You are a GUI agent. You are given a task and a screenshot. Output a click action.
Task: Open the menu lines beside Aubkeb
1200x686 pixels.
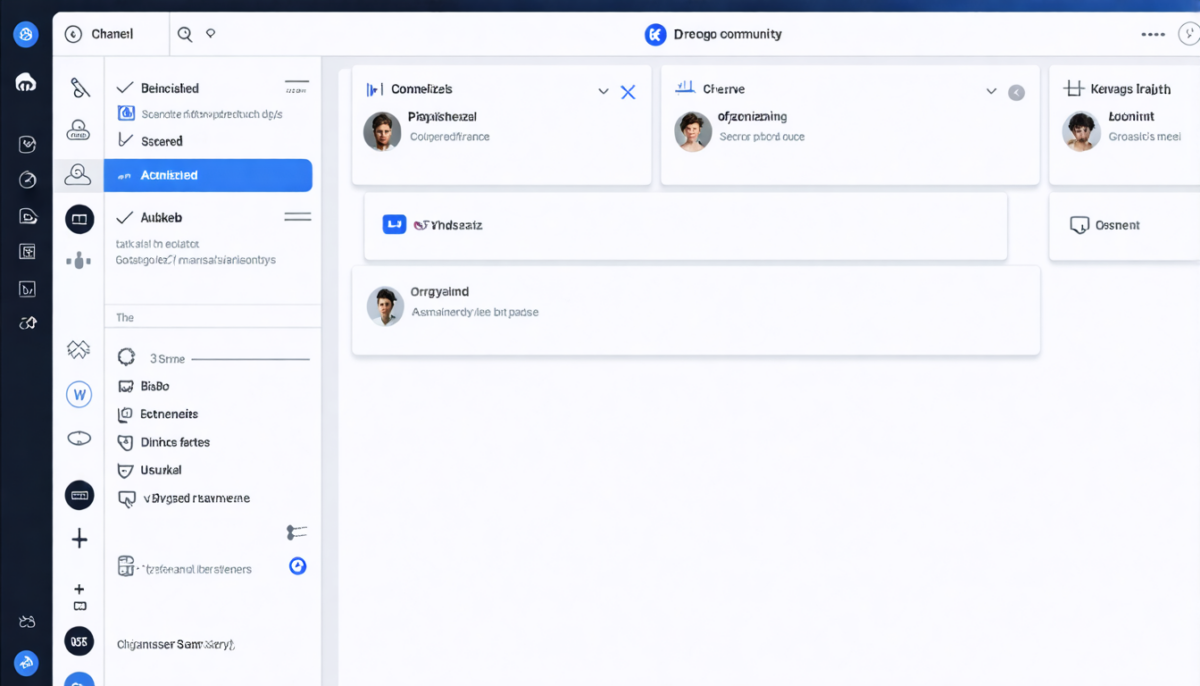(x=297, y=216)
